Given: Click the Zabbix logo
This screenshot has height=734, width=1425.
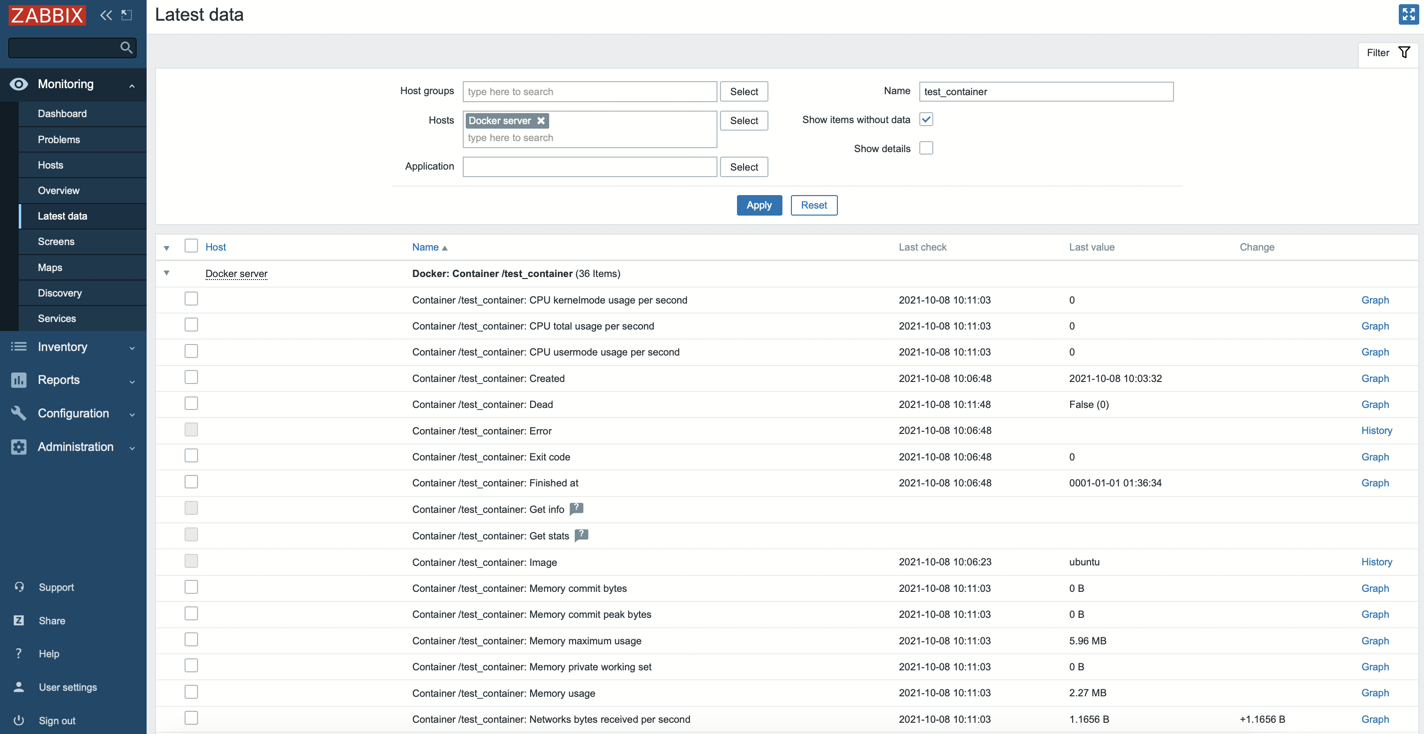Looking at the screenshot, I should click(x=48, y=15).
